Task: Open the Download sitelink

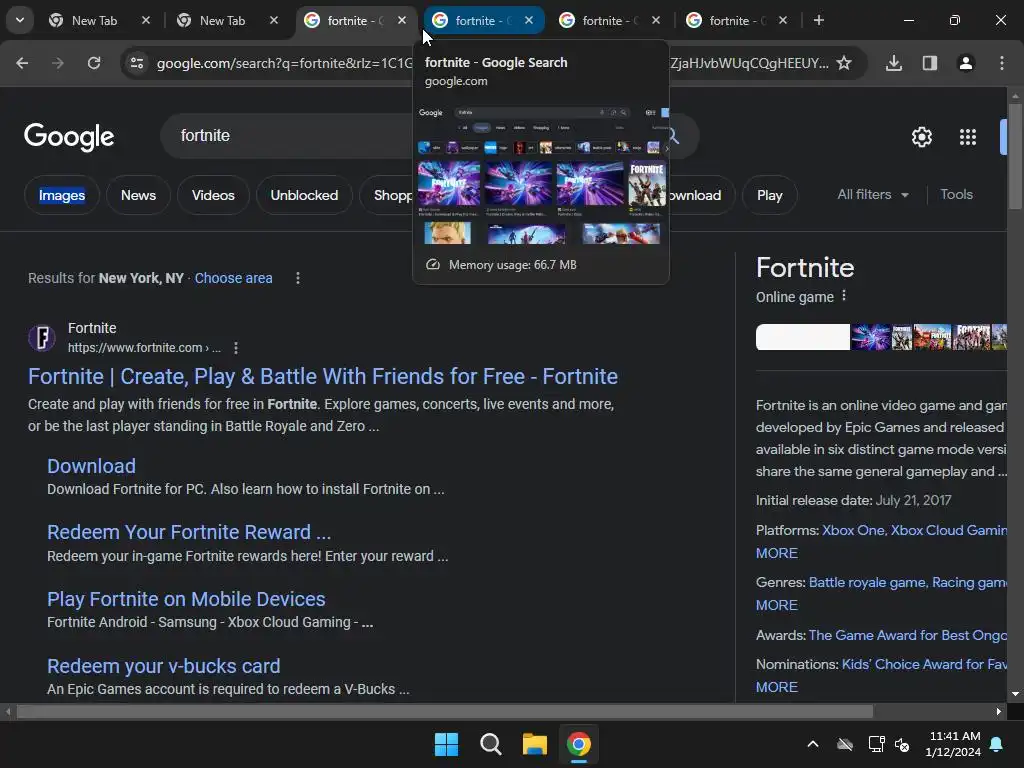Action: pyautogui.click(x=91, y=466)
